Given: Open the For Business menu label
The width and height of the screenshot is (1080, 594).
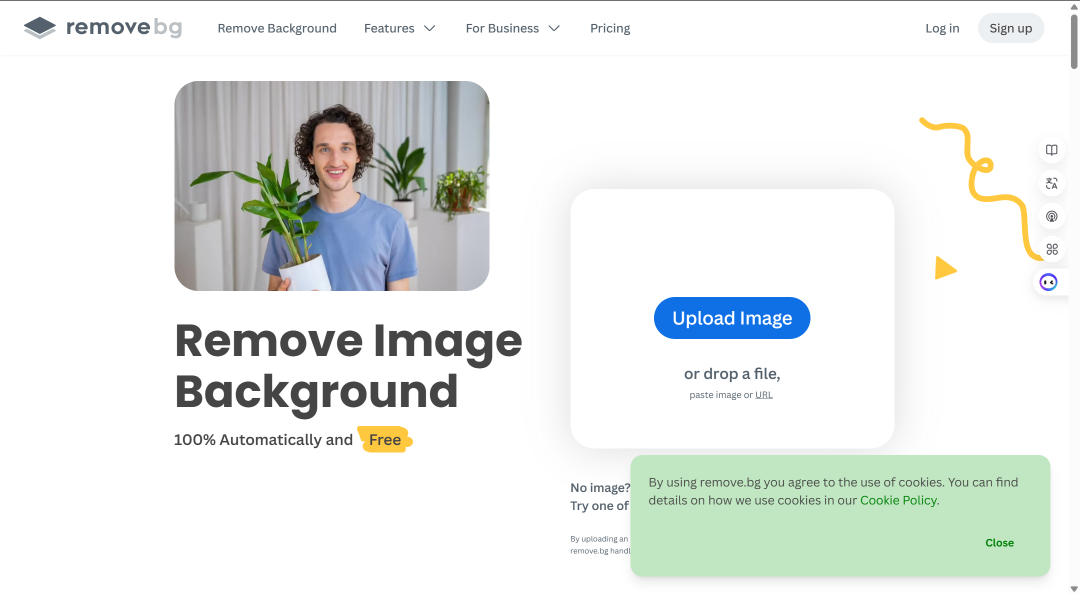Looking at the screenshot, I should [x=502, y=28].
